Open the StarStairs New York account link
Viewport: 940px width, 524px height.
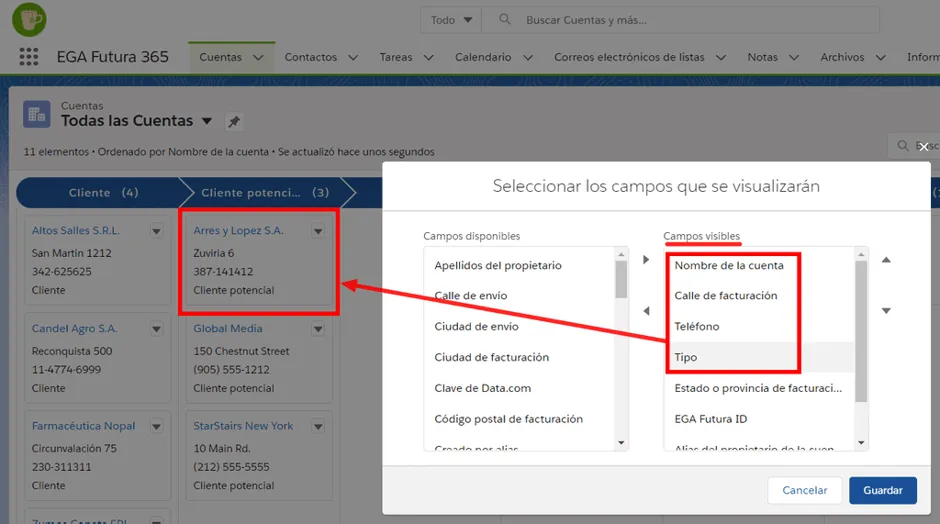point(243,426)
